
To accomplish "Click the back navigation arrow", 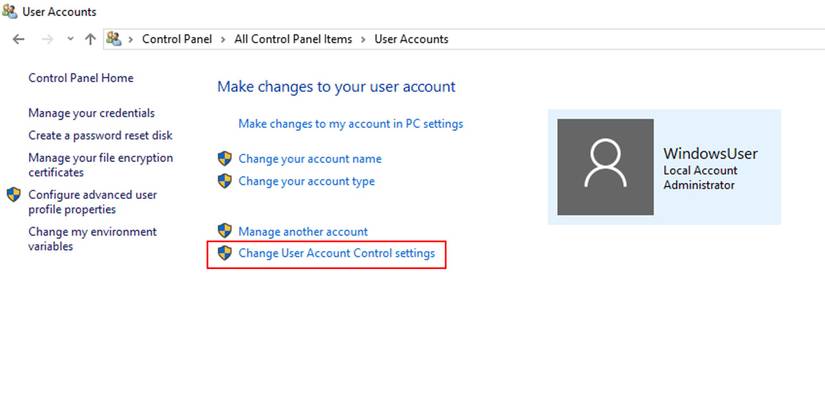I will tap(17, 39).
